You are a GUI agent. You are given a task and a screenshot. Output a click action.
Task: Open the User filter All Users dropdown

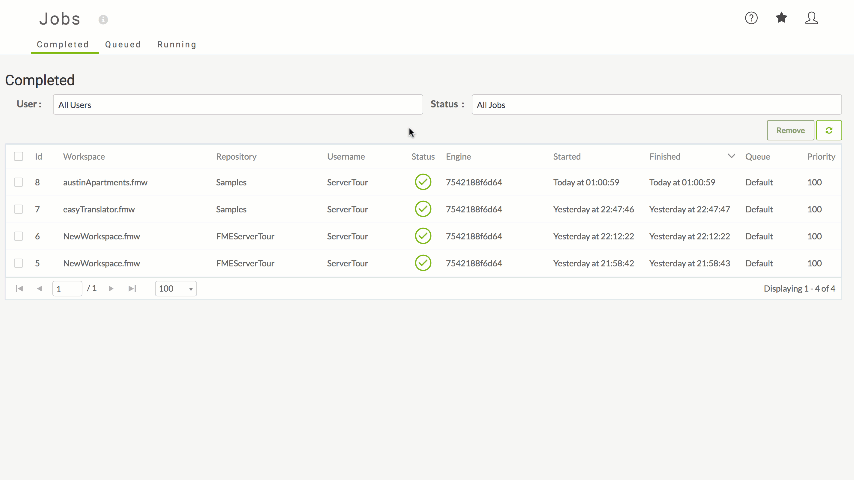(x=237, y=105)
